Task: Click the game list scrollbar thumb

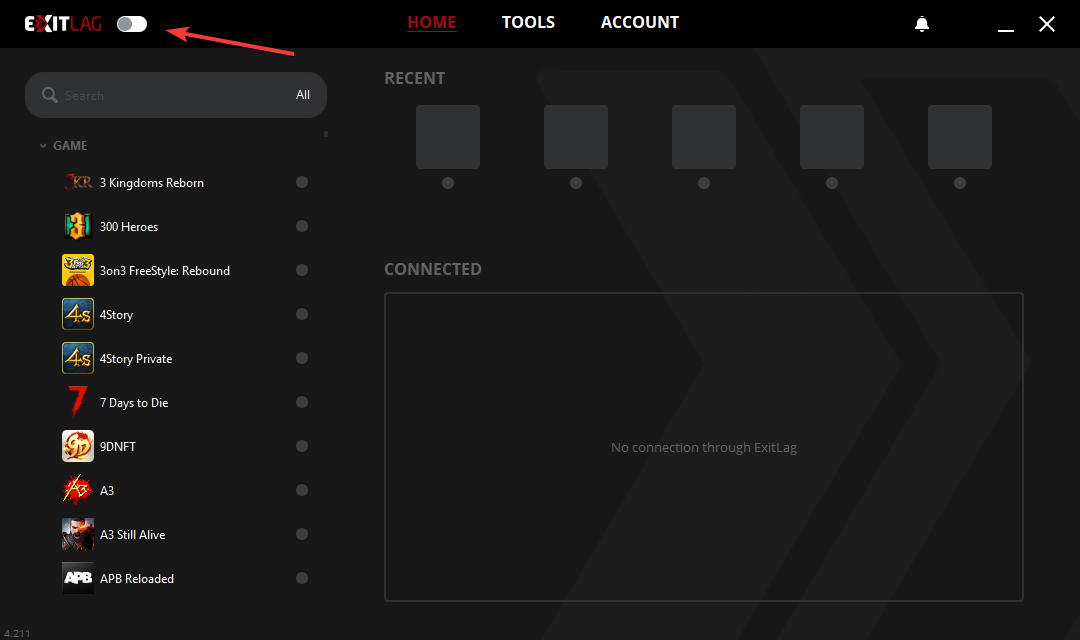Action: point(326,134)
